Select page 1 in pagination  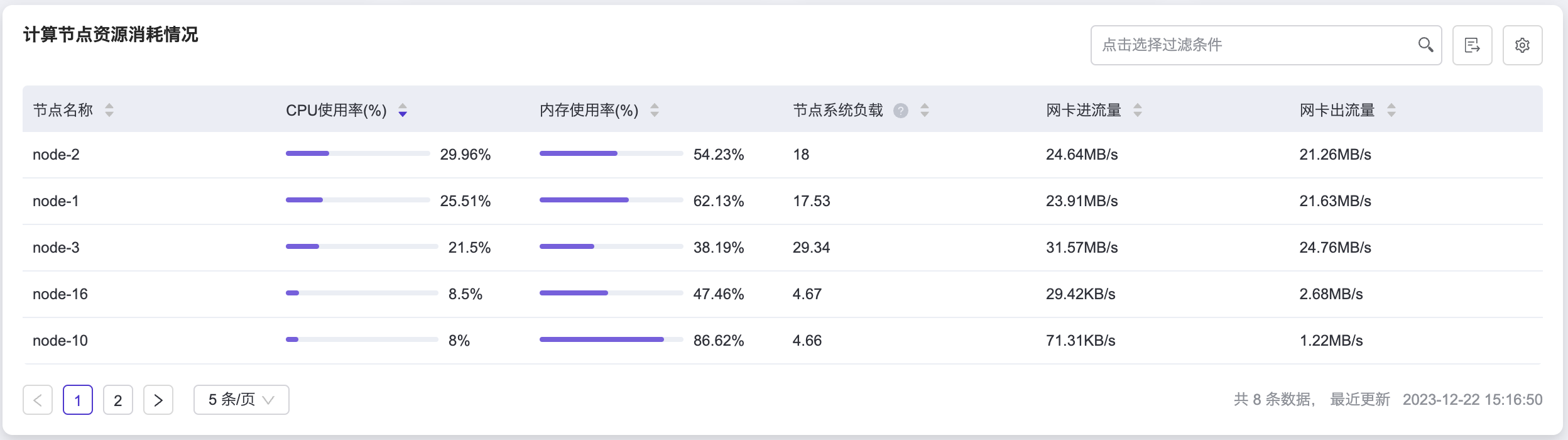click(78, 400)
